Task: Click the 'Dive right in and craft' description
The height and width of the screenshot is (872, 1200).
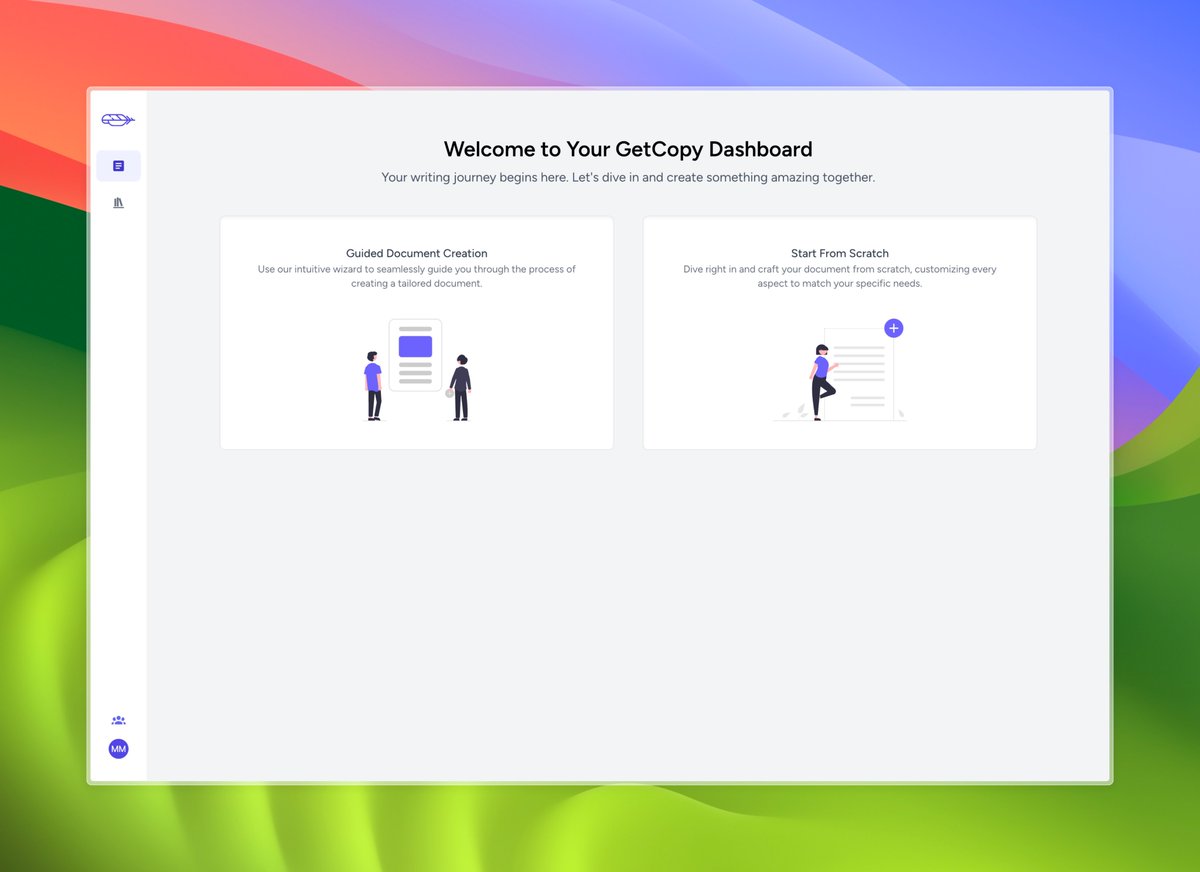Action: coord(840,276)
